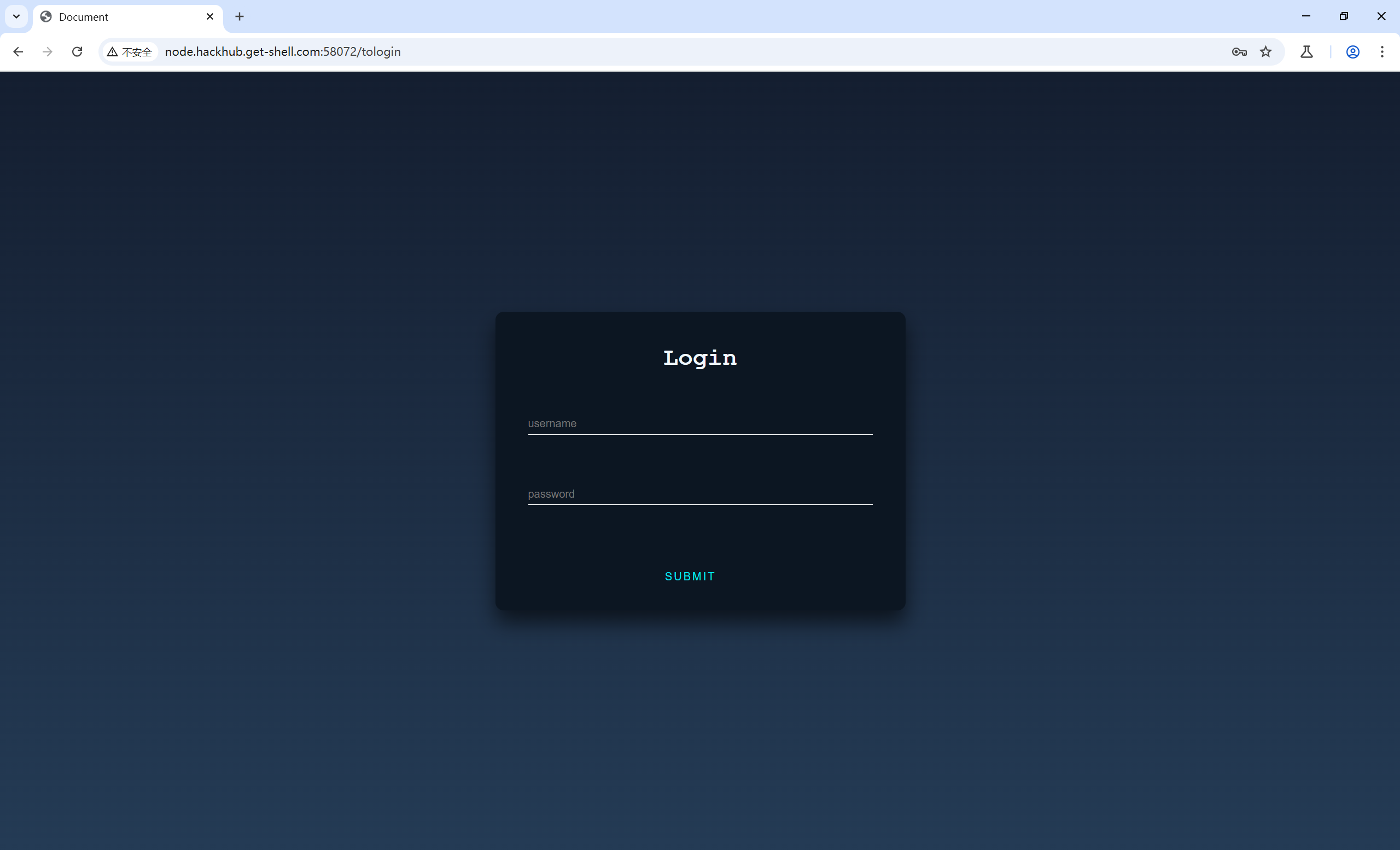This screenshot has width=1400, height=850.
Task: Focus the username input field
Action: point(699,423)
